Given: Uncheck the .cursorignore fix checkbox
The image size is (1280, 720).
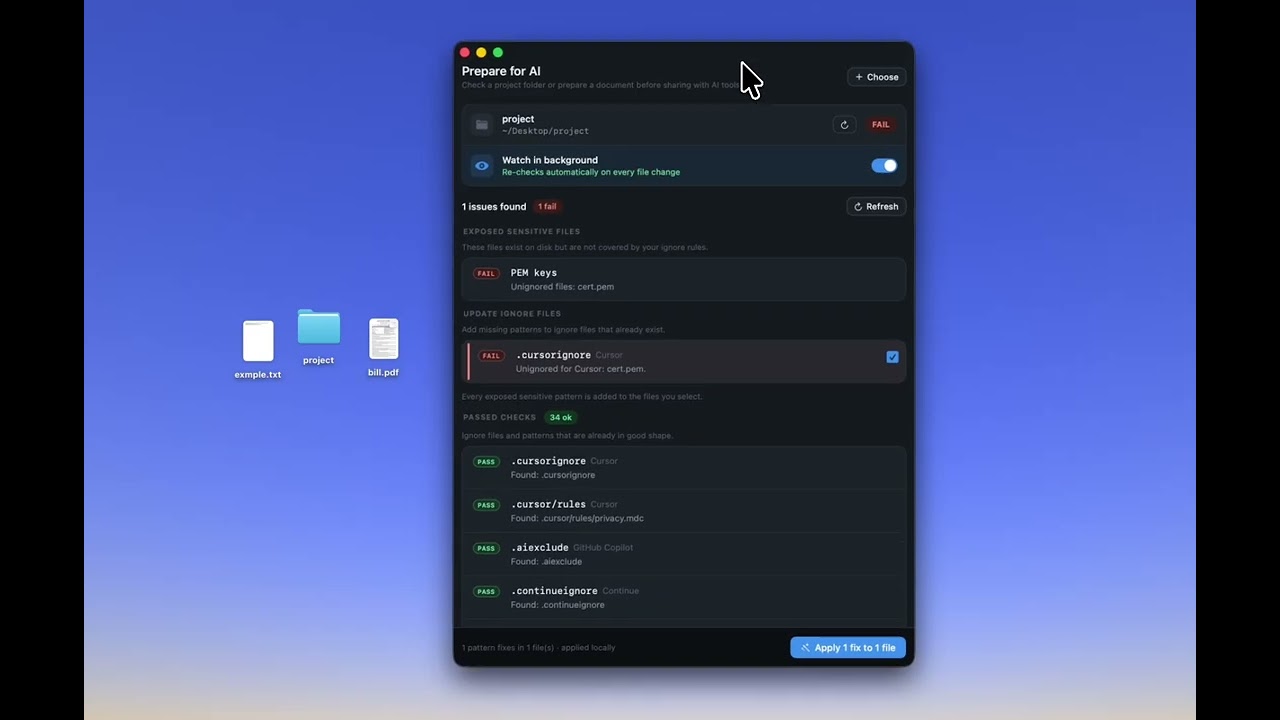Looking at the screenshot, I should click(x=892, y=357).
